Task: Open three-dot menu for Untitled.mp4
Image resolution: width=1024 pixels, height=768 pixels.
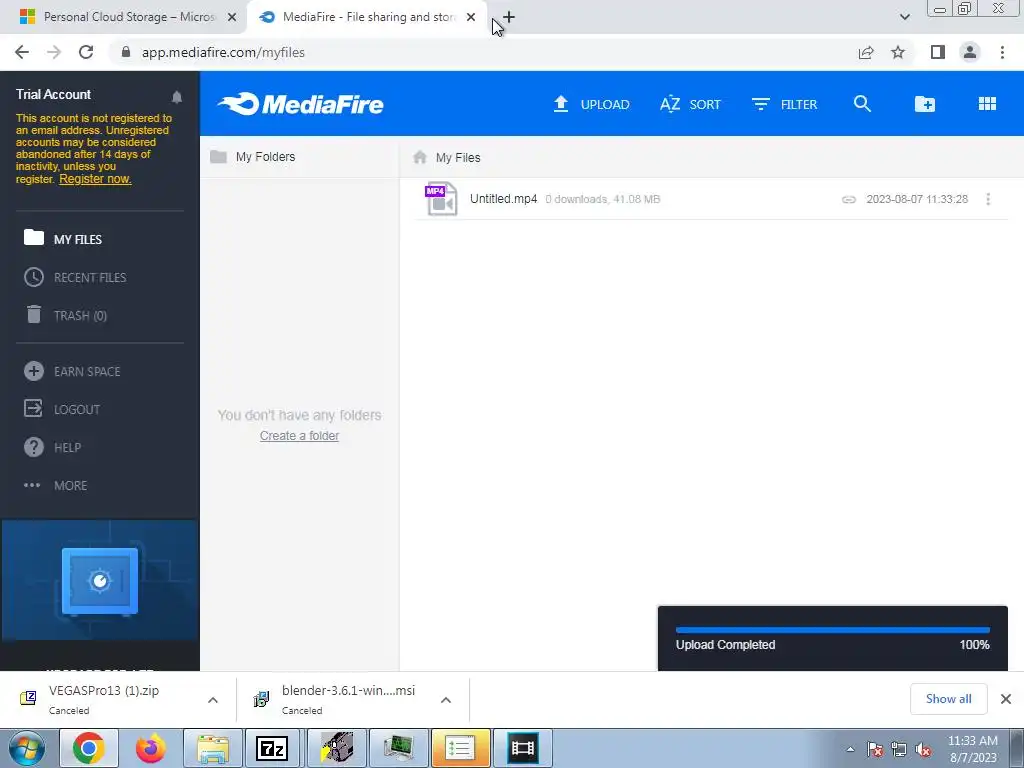Action: [x=988, y=199]
